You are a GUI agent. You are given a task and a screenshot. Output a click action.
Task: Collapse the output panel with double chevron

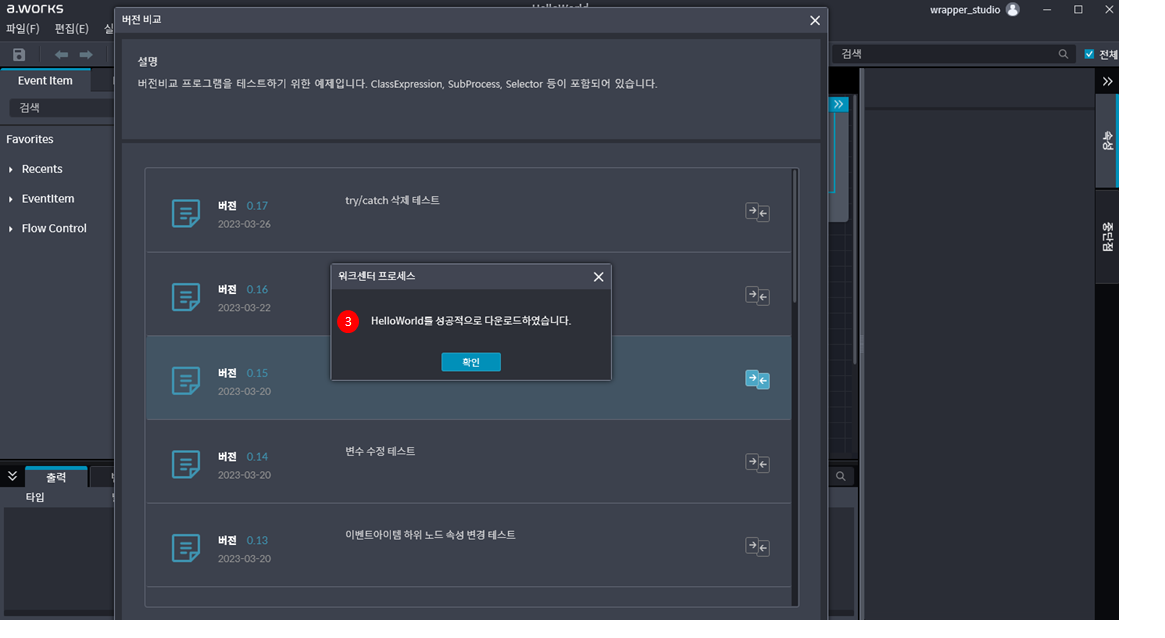(x=12, y=476)
